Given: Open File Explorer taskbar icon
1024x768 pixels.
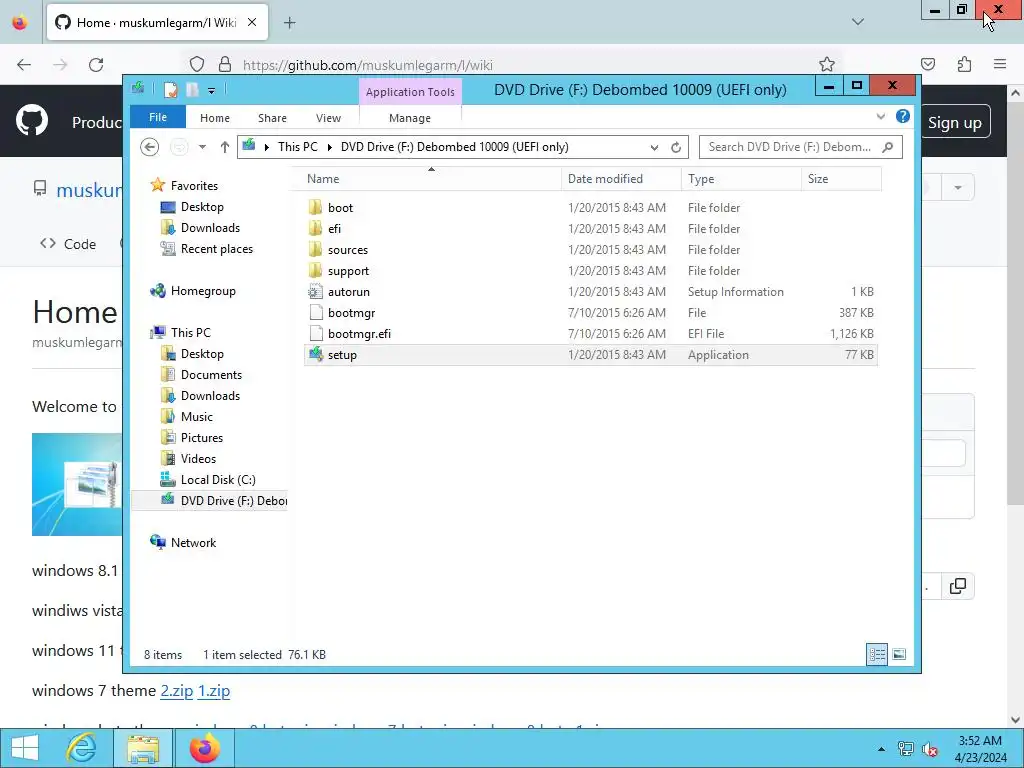Looking at the screenshot, I should point(143,748).
